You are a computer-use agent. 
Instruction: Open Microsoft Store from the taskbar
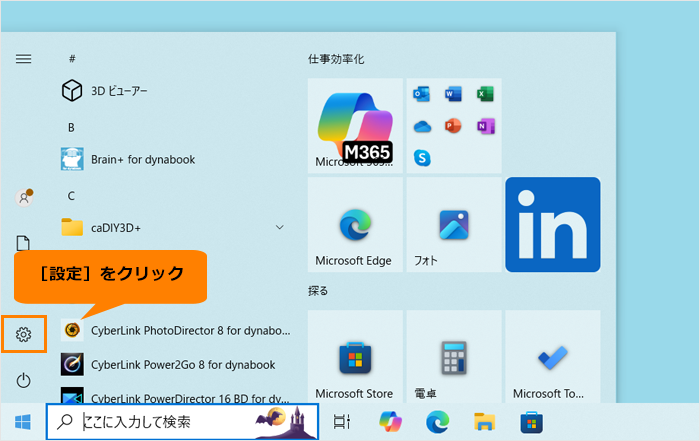(x=532, y=423)
